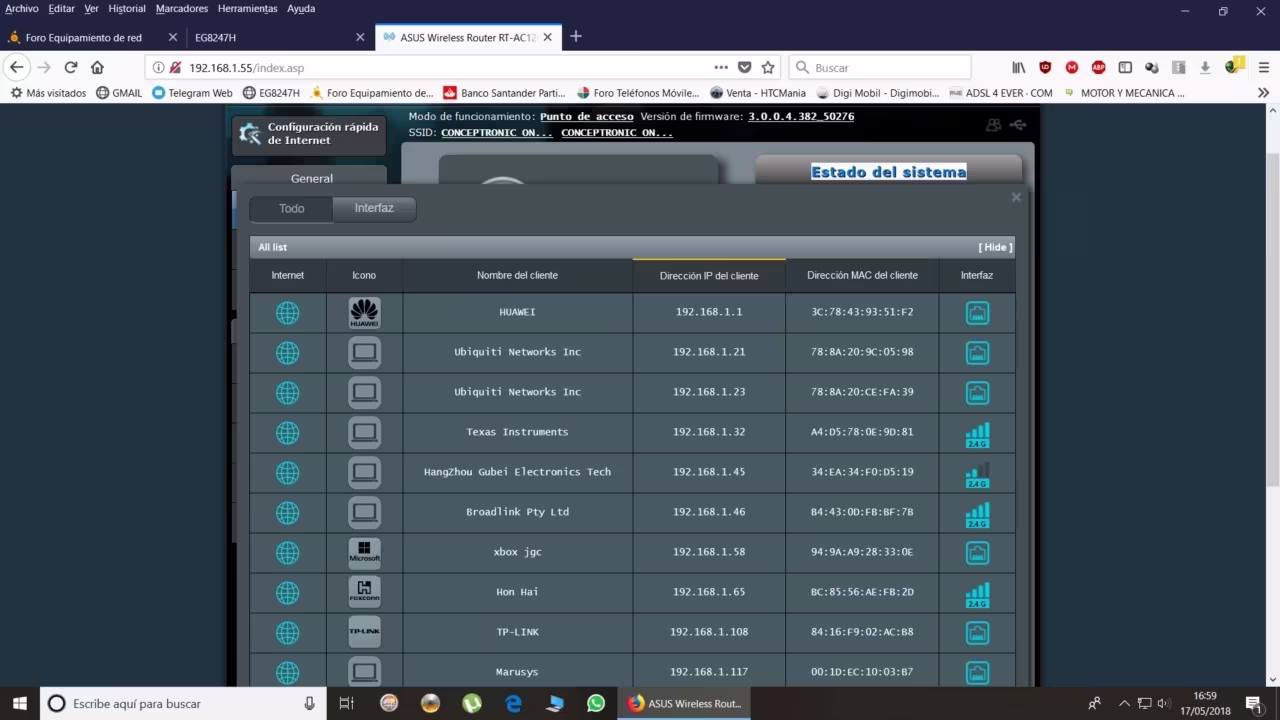Go to the Firefox home page
This screenshot has height=720, width=1280.
tap(97, 67)
